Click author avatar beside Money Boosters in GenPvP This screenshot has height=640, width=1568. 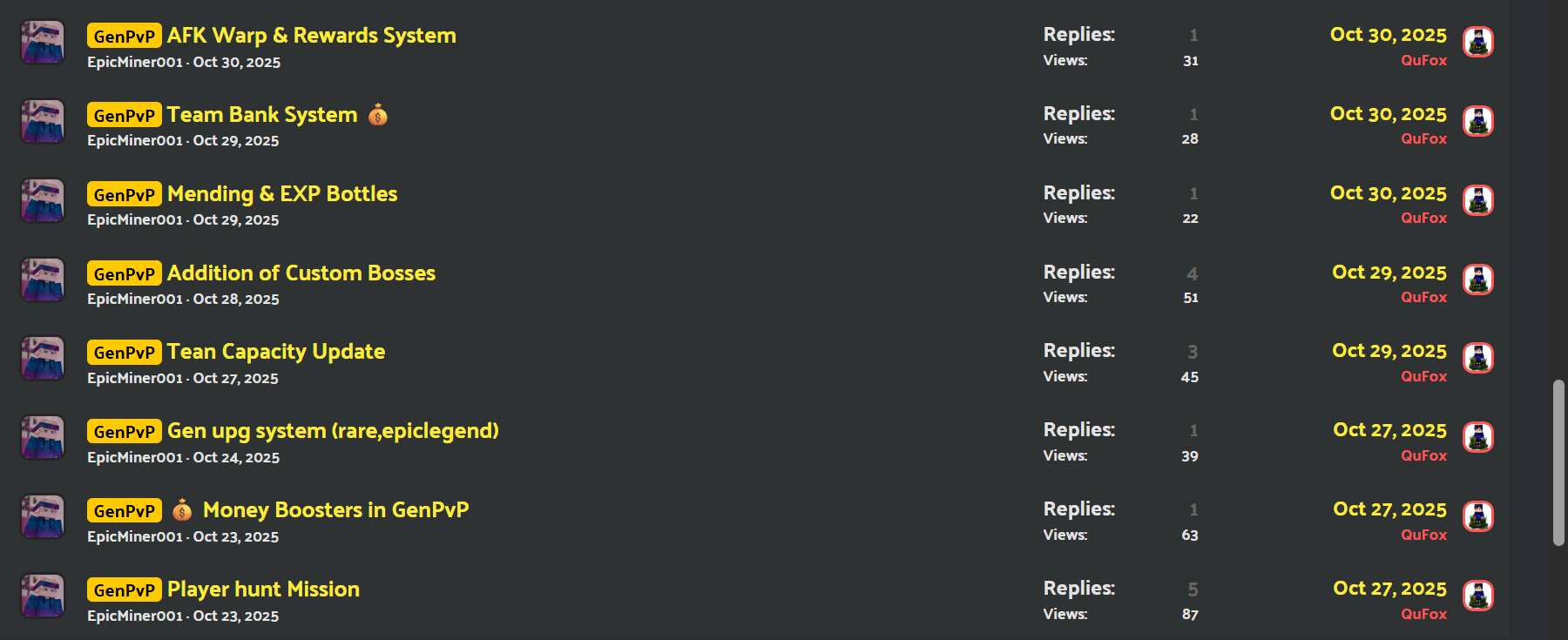point(43,517)
